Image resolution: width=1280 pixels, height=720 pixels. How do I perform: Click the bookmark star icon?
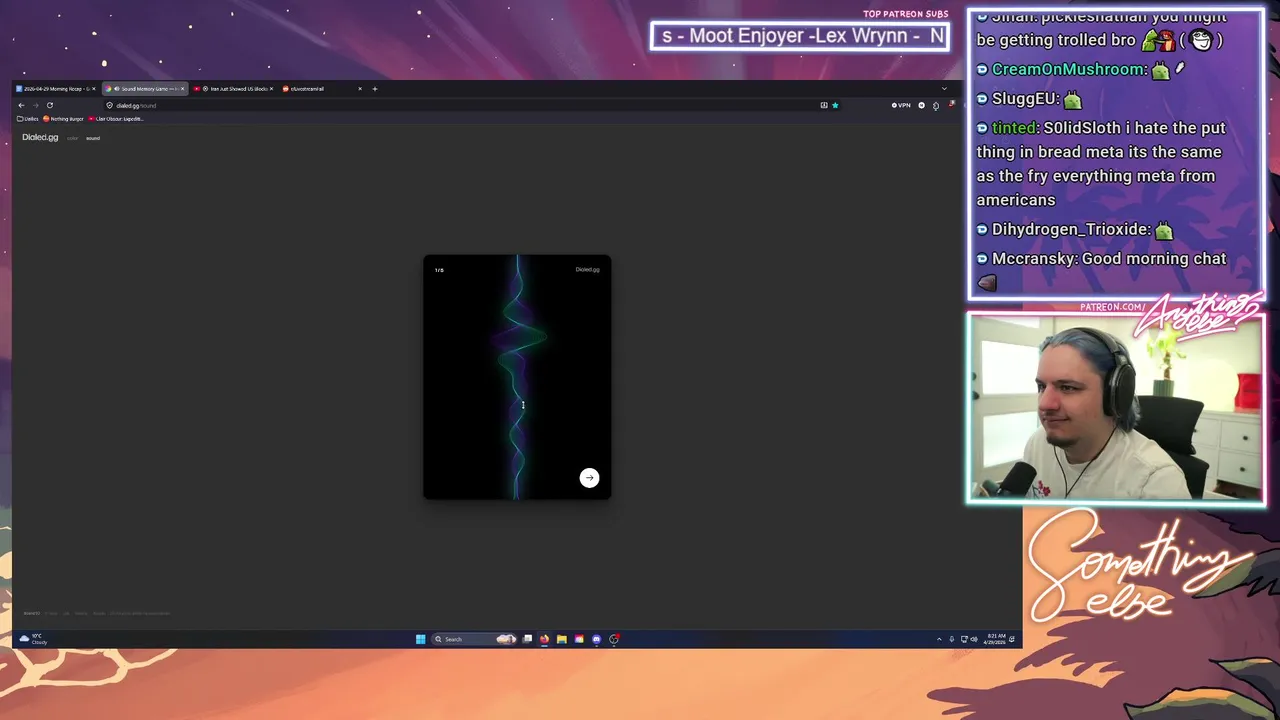click(x=835, y=105)
